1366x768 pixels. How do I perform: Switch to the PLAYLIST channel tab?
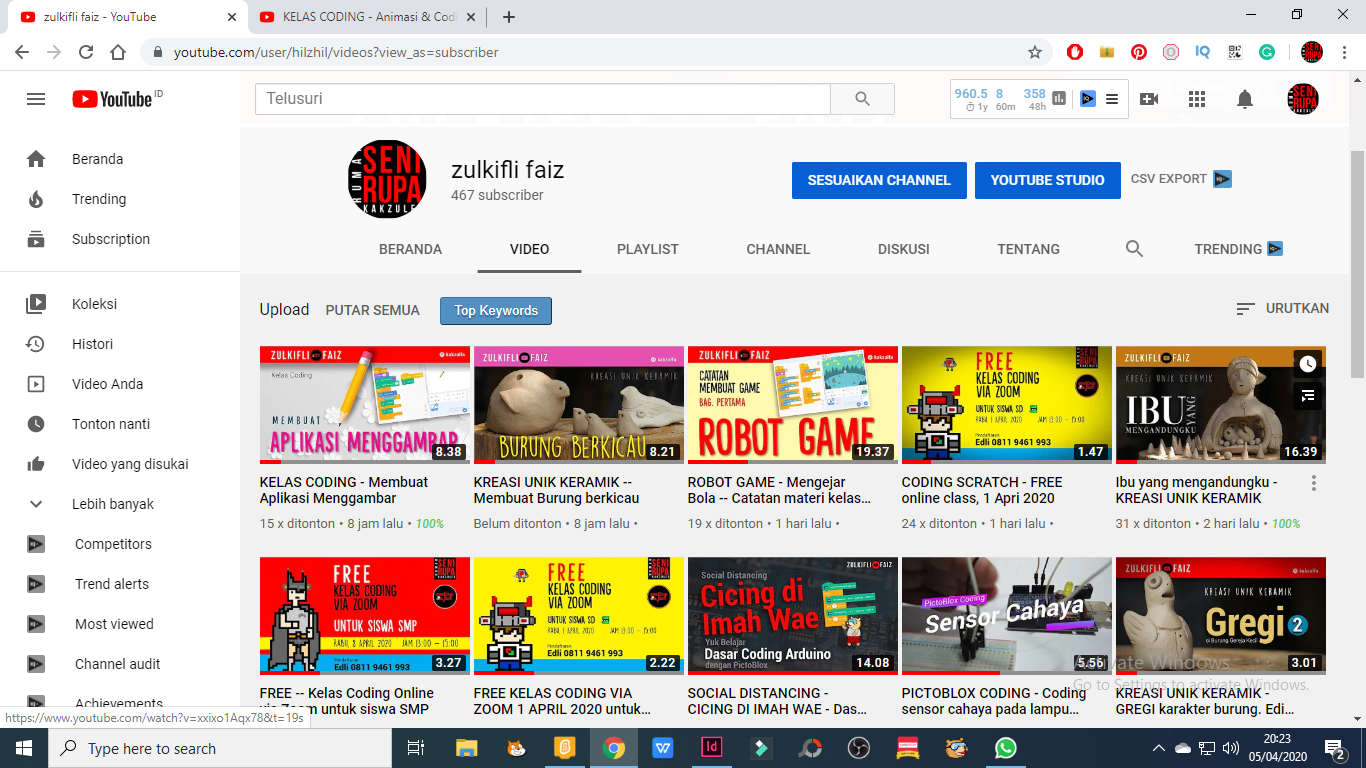(648, 249)
